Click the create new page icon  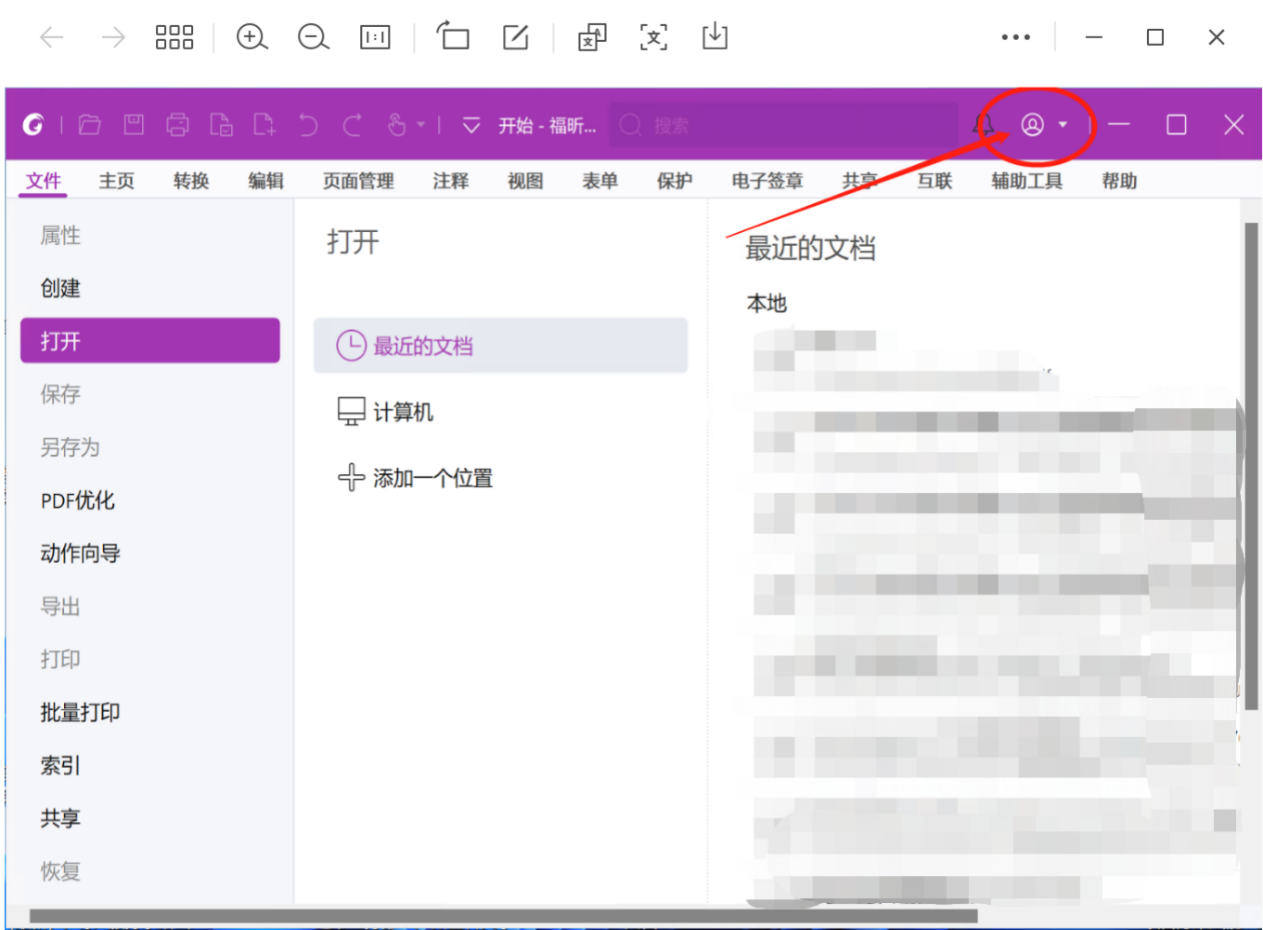tap(264, 125)
